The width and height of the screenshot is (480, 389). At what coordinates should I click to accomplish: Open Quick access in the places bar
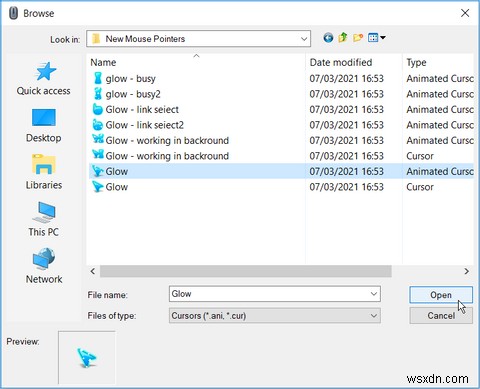coord(44,79)
